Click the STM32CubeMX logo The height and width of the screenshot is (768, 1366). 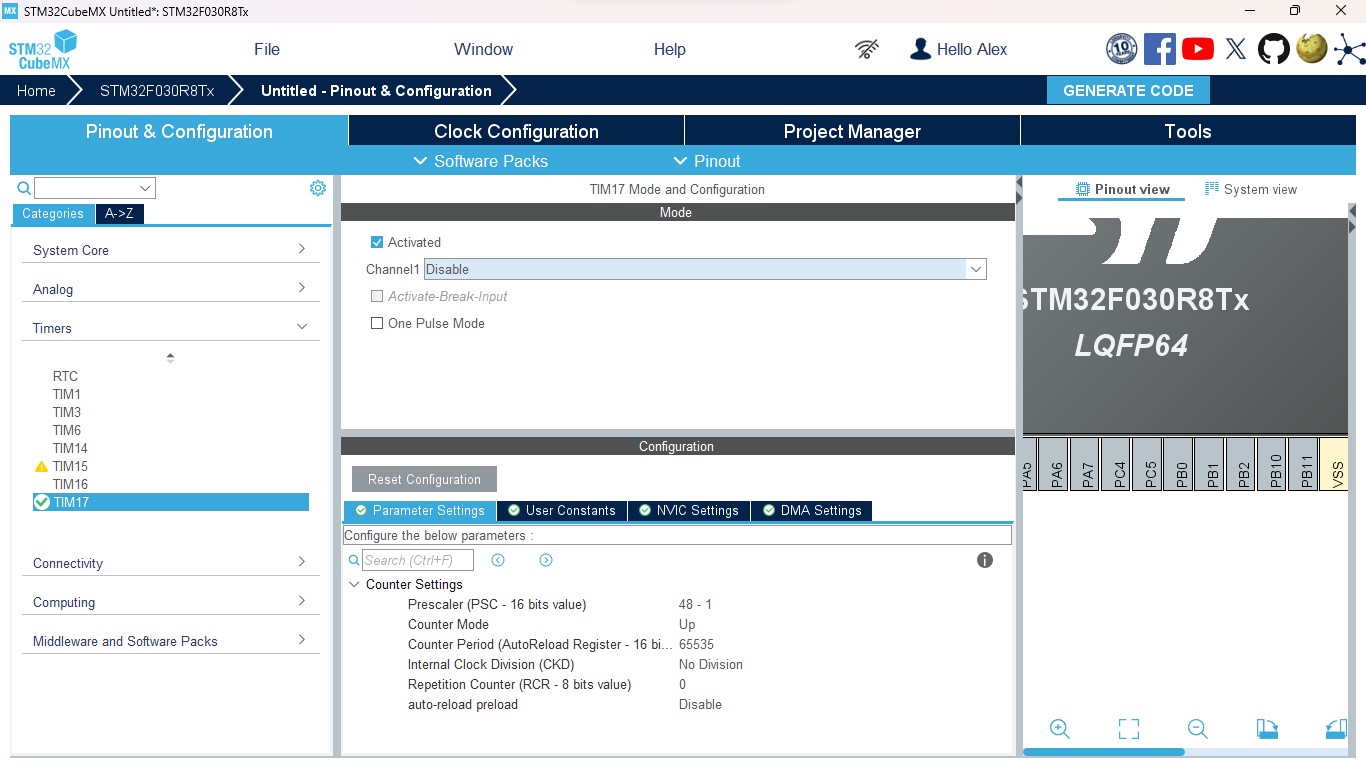click(x=43, y=50)
